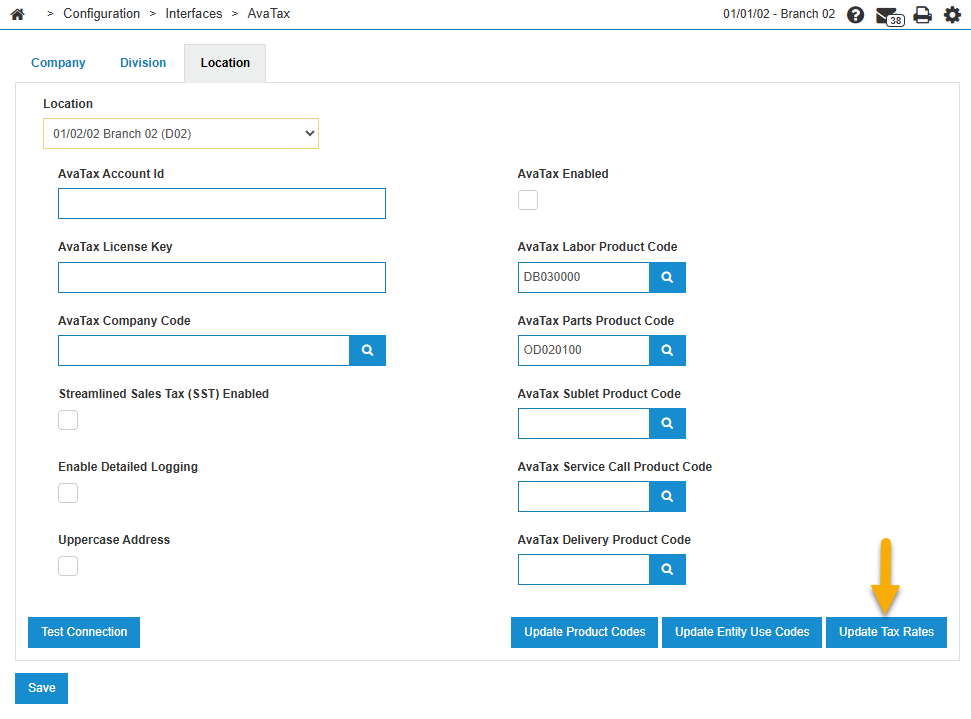Image resolution: width=971 pixels, height=719 pixels.
Task: Click Update Product Codes button
Action: coord(585,632)
